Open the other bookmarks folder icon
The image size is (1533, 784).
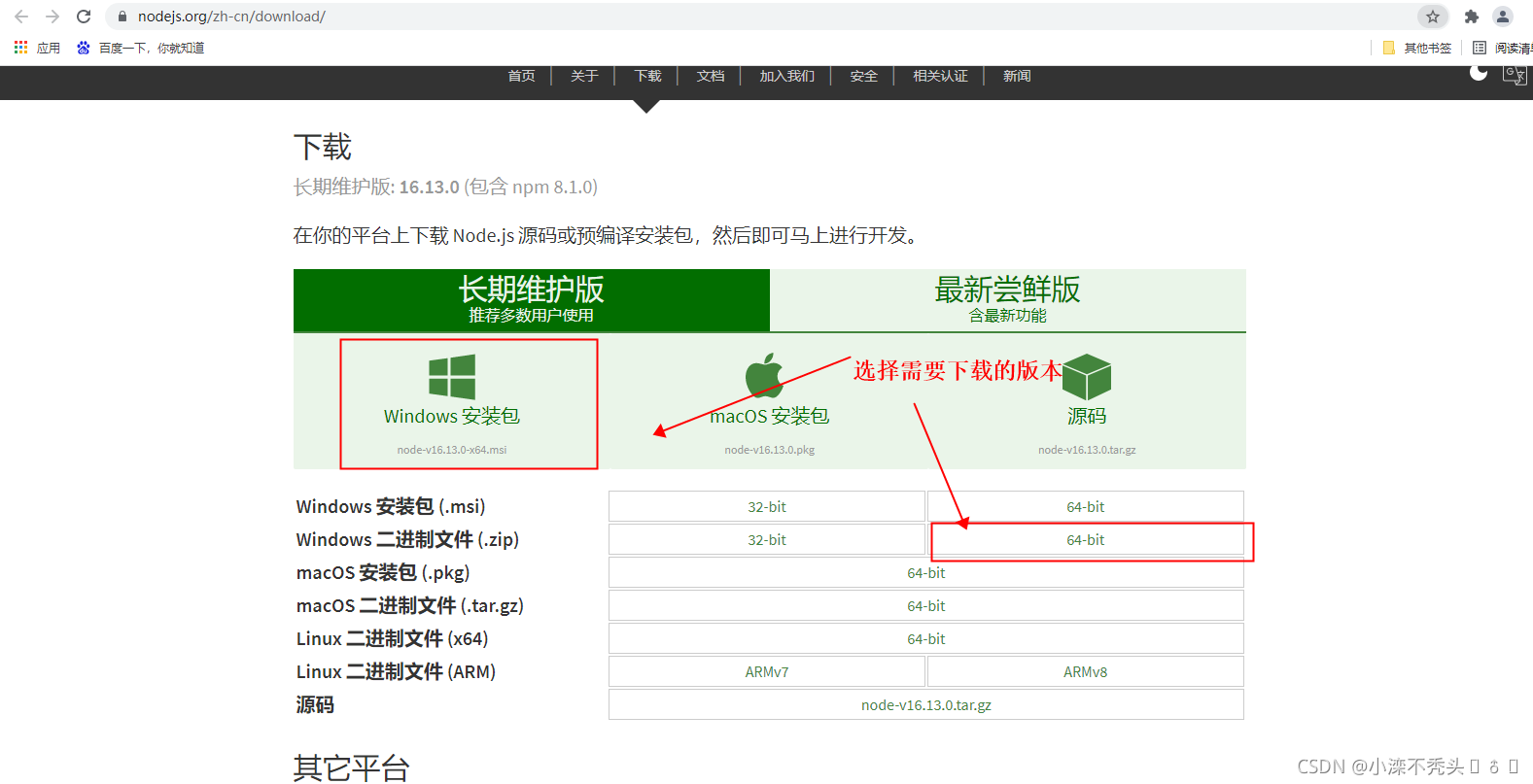pyautogui.click(x=1389, y=48)
